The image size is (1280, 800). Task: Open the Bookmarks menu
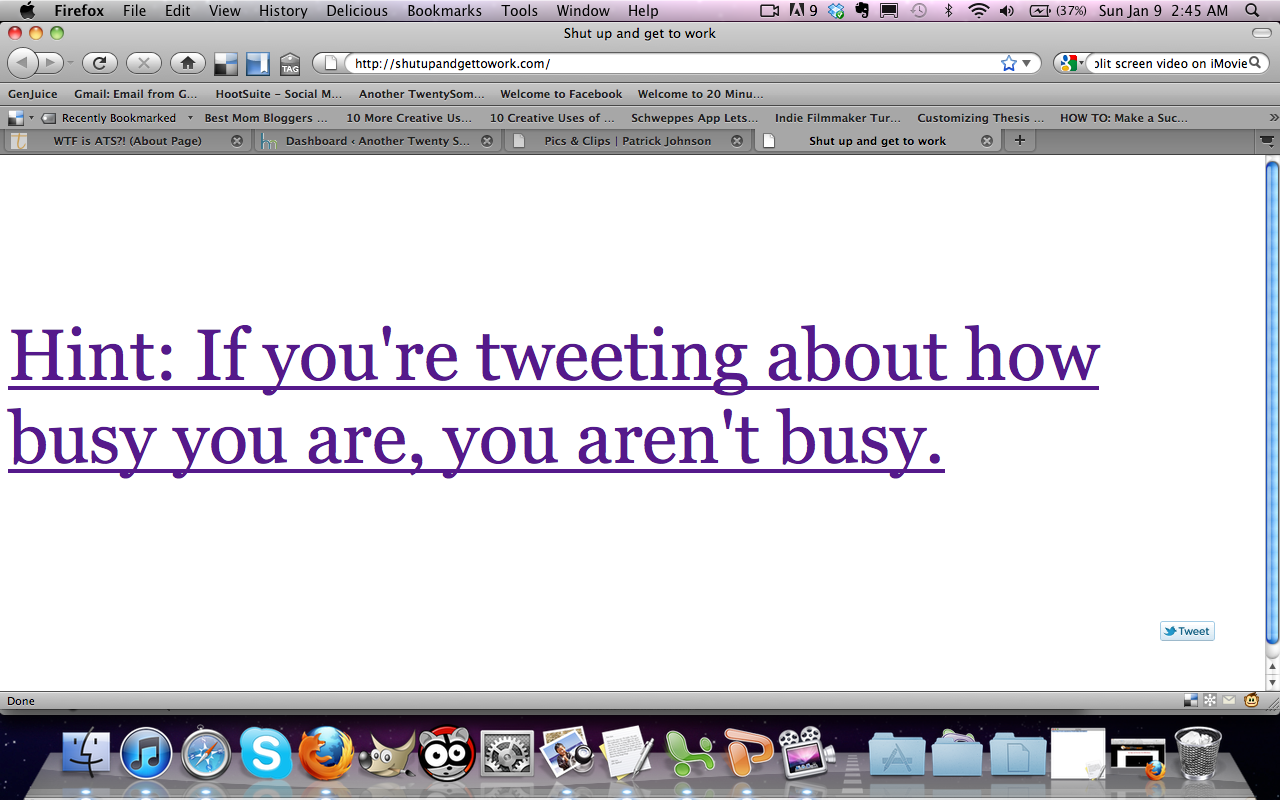pyautogui.click(x=444, y=11)
